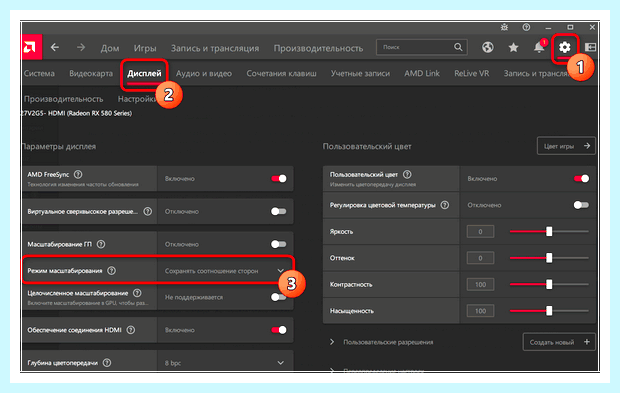Viewport: 620px width, 393px height.
Task: Click the search magnifier icon
Action: tap(458, 47)
